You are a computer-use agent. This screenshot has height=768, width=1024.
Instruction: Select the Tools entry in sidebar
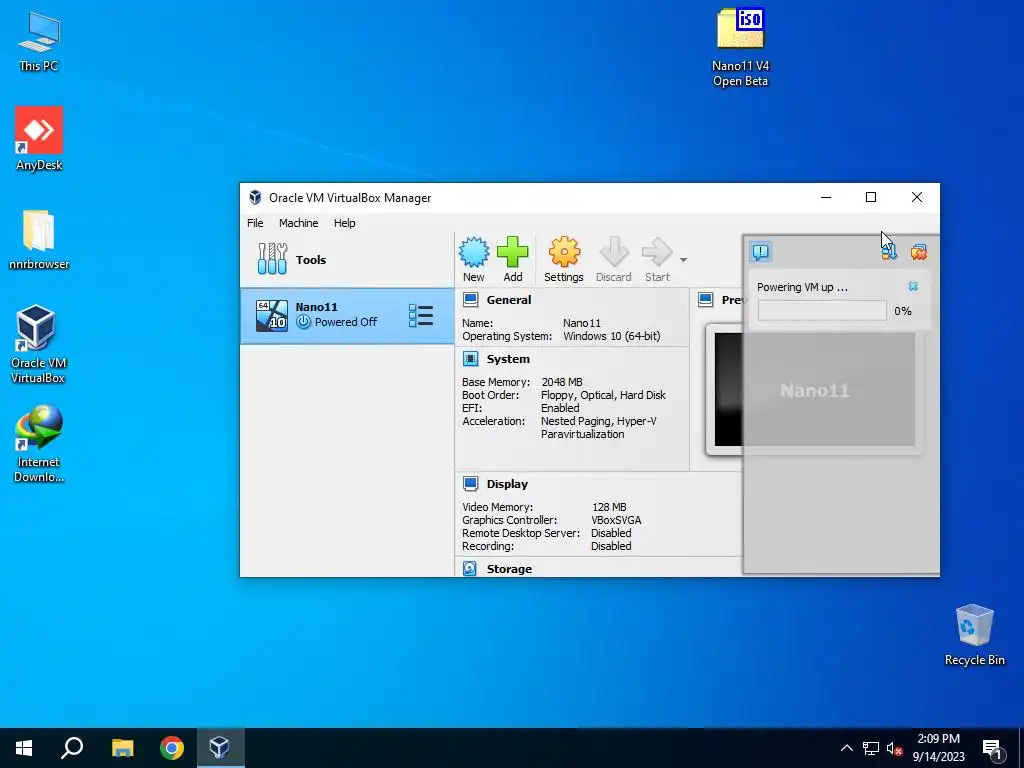tap(347, 259)
